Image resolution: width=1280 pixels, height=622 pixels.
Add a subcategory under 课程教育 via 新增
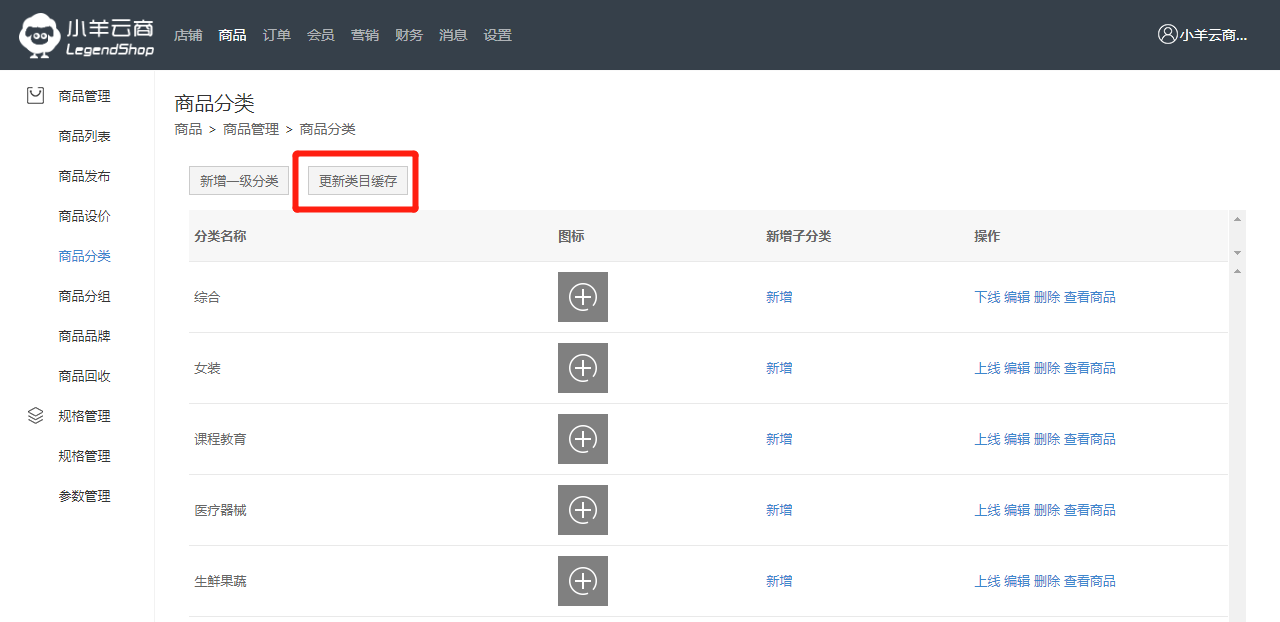click(778, 439)
